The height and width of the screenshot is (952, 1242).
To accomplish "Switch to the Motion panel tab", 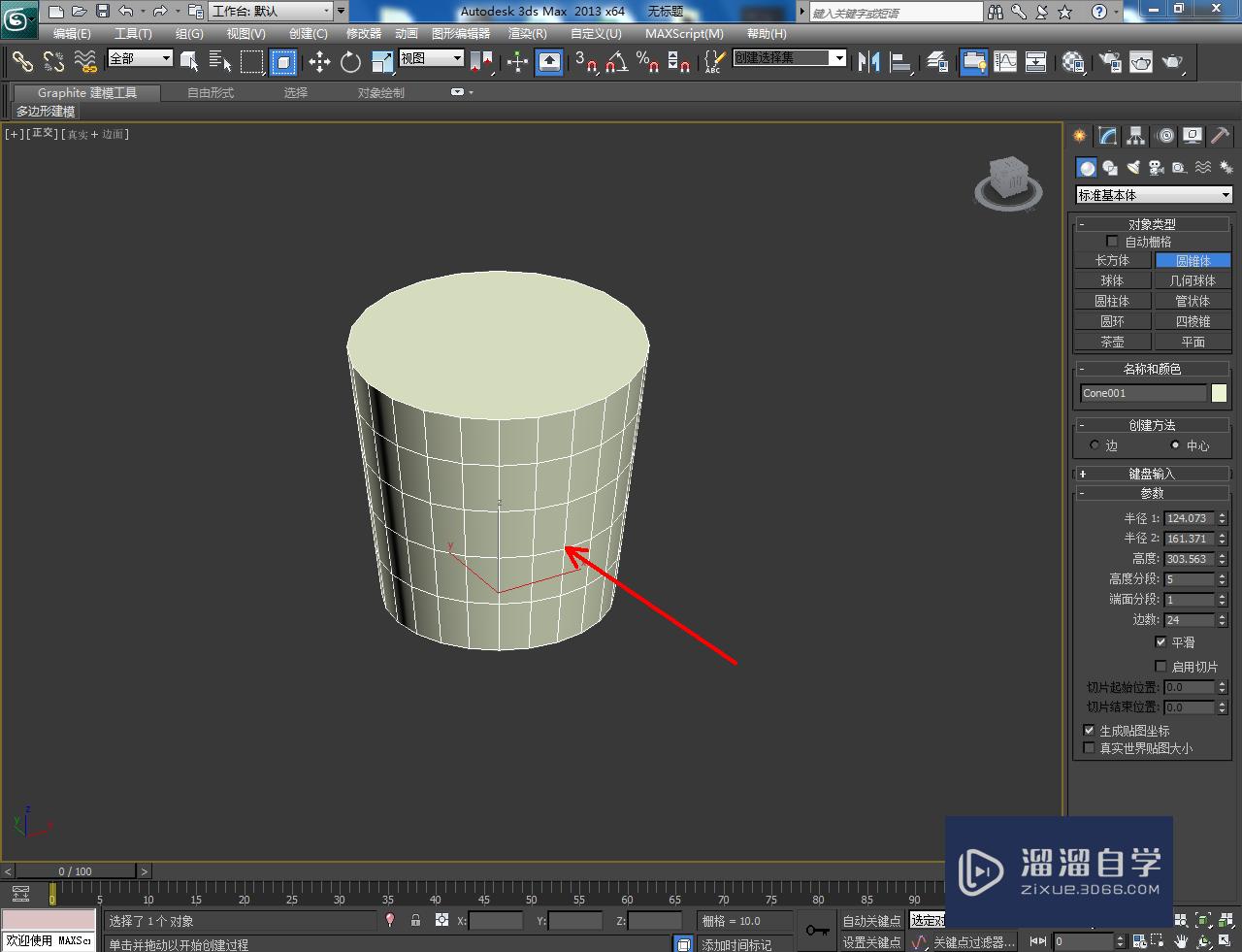I will click(1165, 136).
